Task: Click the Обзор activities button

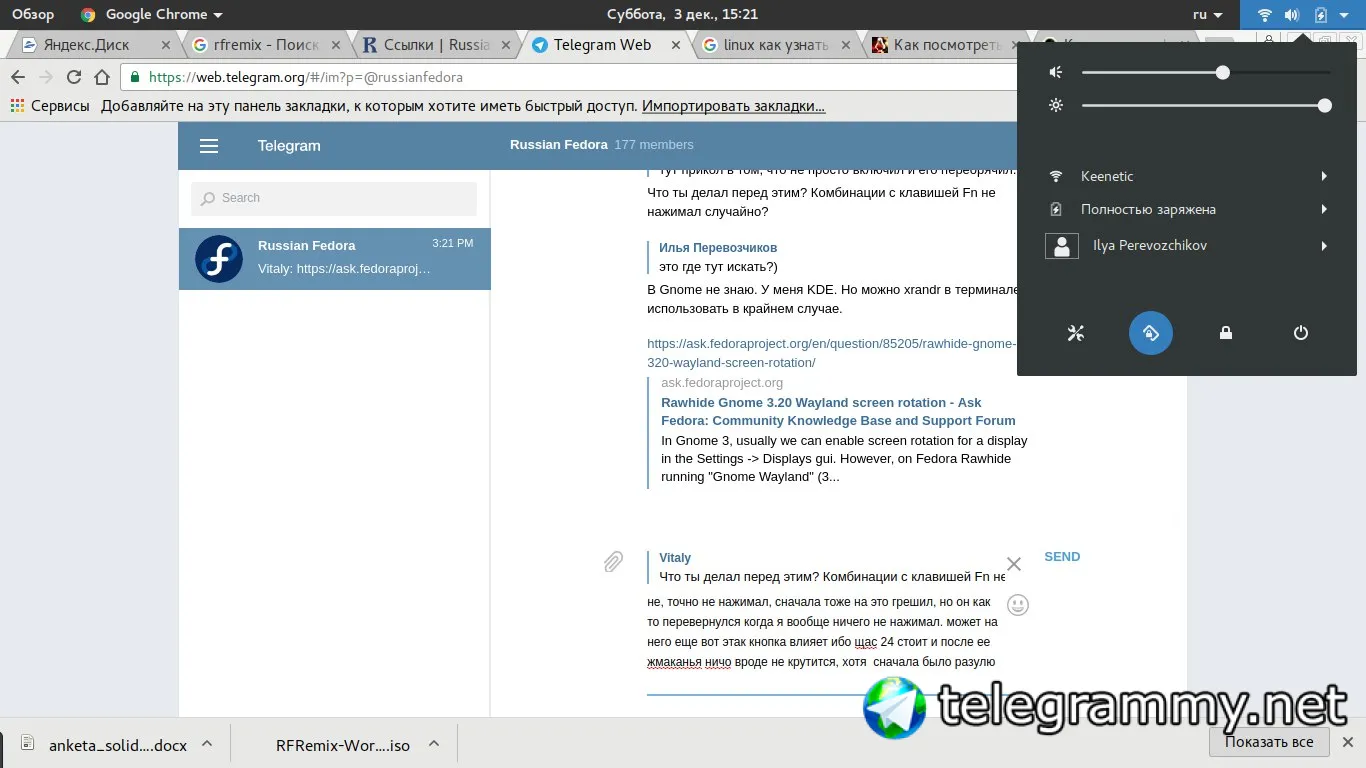Action: (33, 15)
